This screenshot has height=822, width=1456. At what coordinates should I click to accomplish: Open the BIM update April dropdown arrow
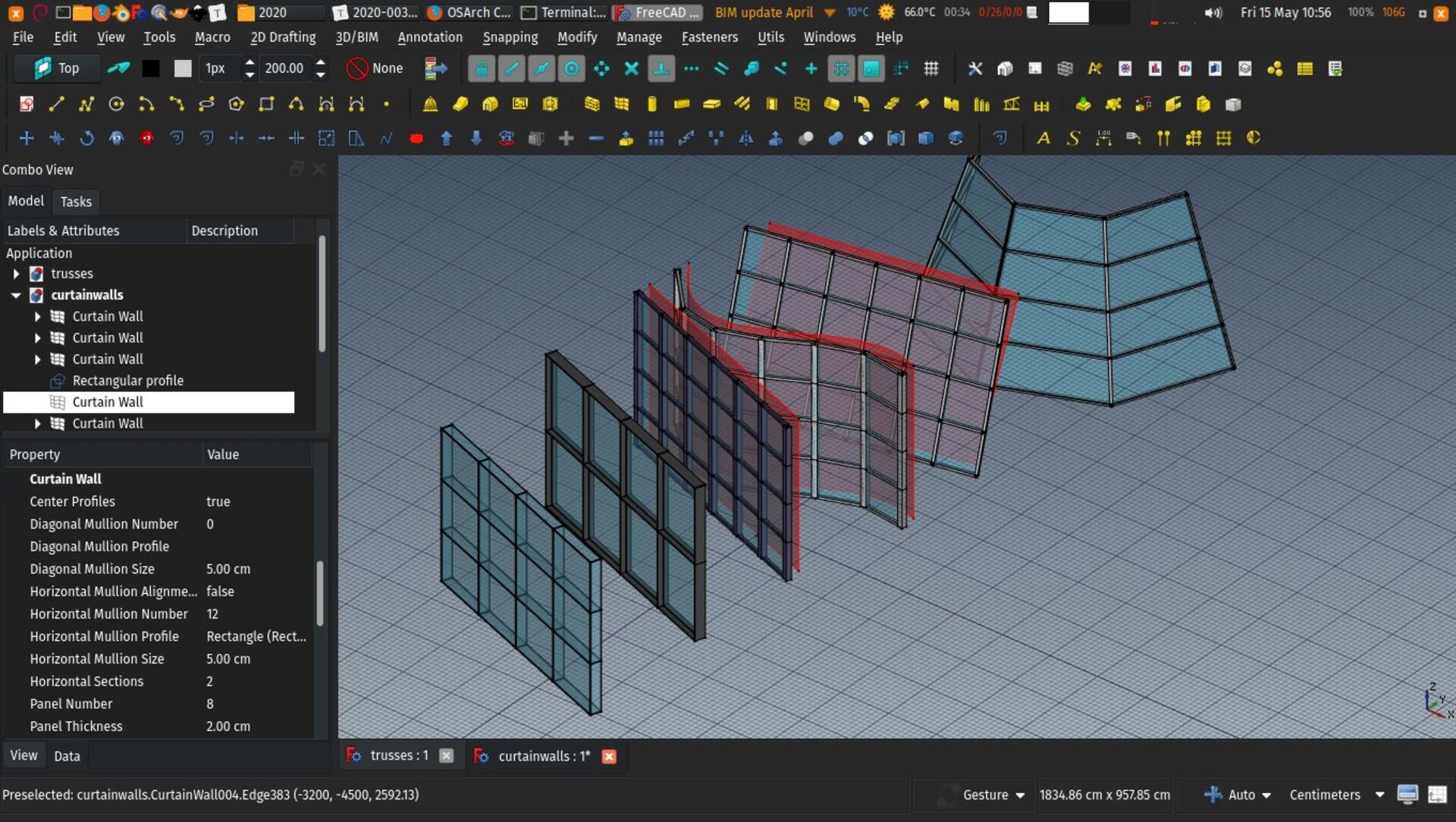tap(829, 13)
